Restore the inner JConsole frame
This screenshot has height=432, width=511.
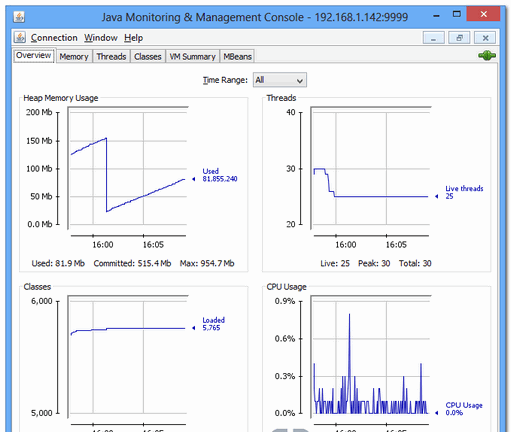[459, 38]
